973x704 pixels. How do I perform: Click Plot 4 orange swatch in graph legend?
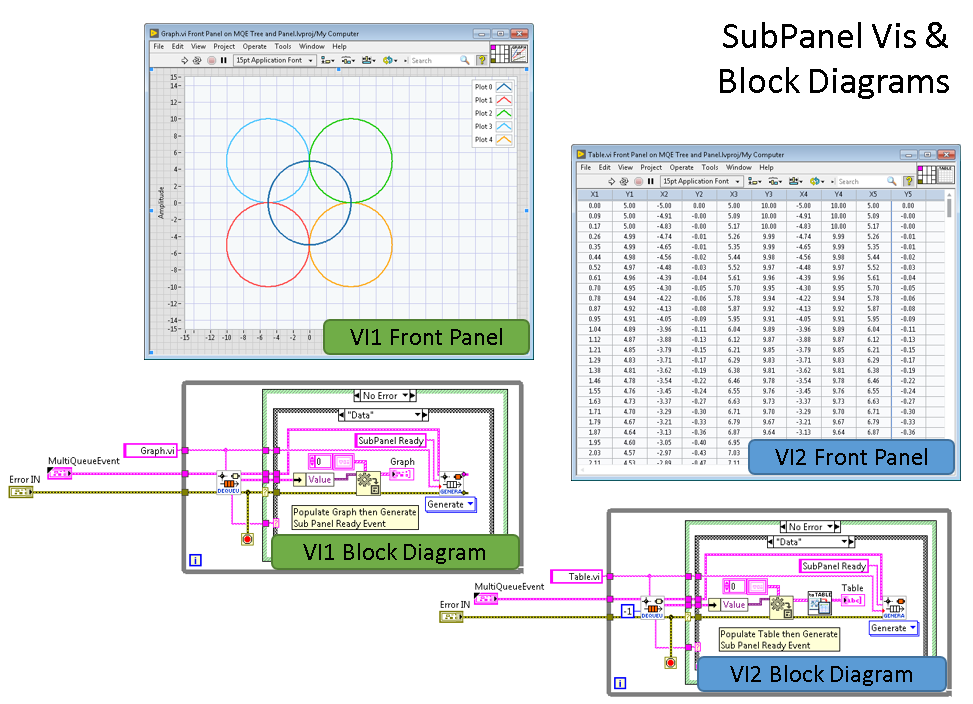tap(504, 140)
